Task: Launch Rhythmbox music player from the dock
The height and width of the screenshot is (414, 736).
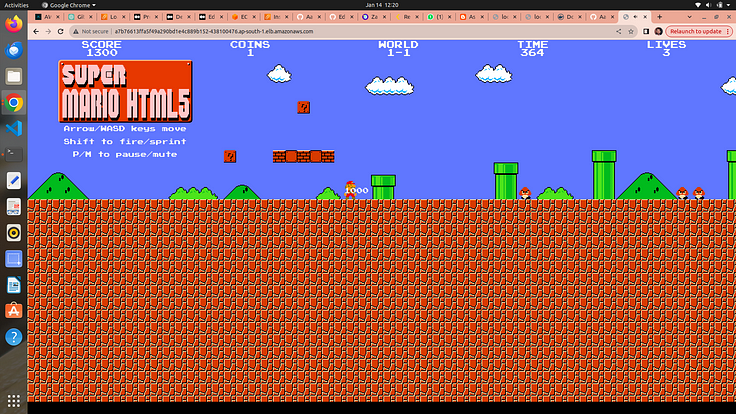Action: [14, 233]
